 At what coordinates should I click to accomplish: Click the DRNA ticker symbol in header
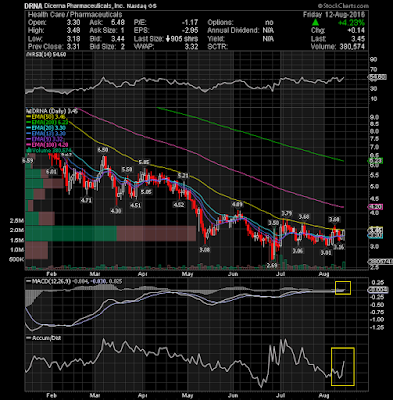point(33,6)
